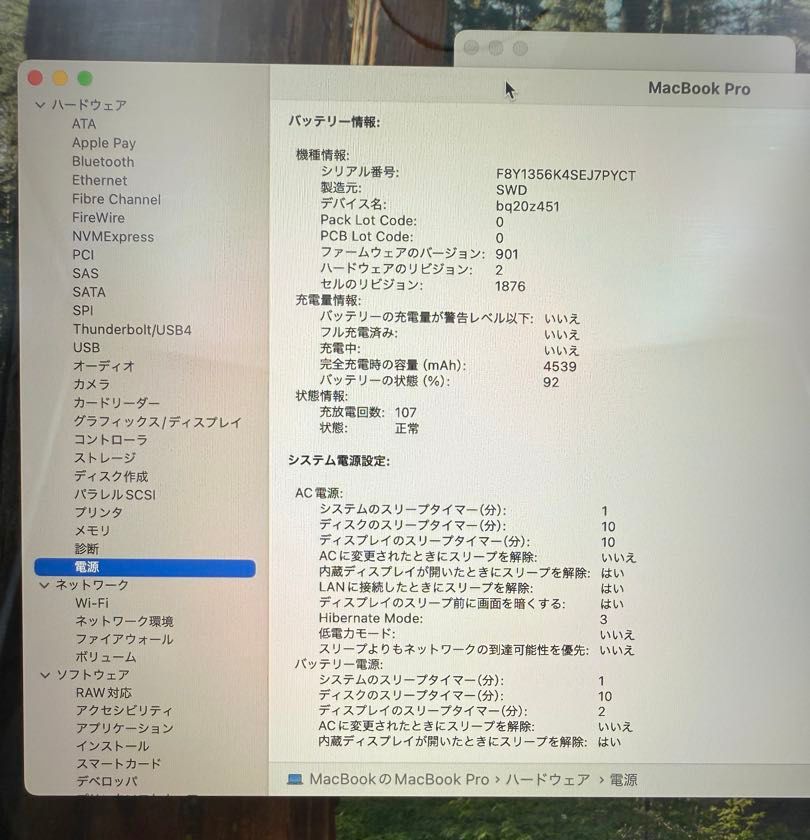Select デベロッパ in the sidebar

point(107,782)
